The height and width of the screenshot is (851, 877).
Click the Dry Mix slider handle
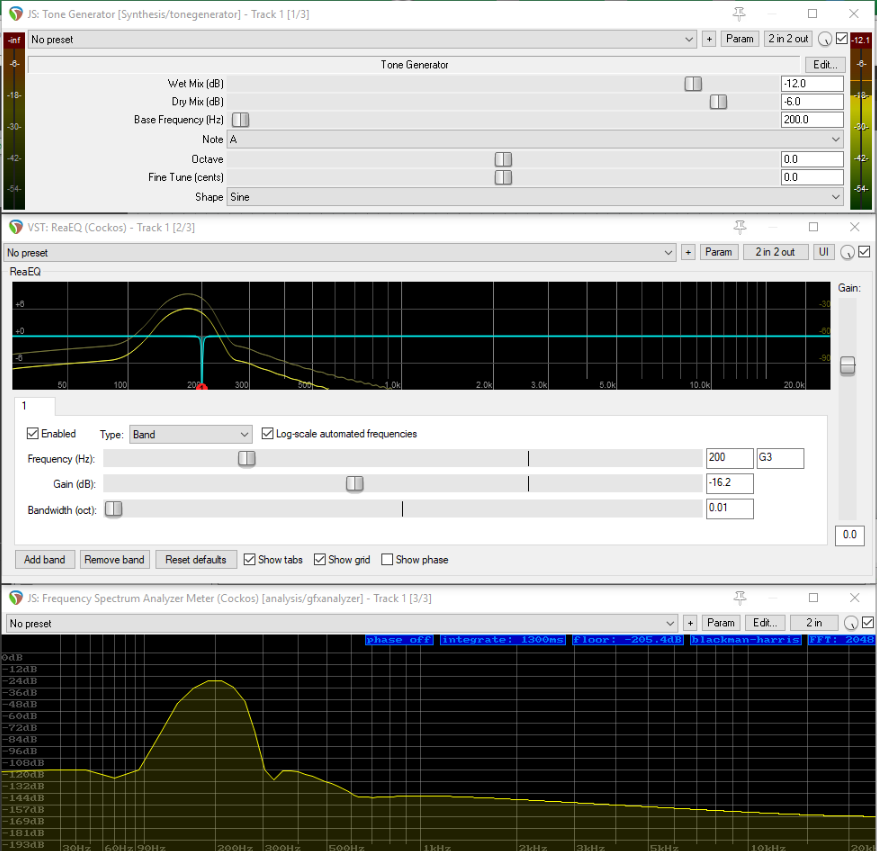tap(718, 102)
